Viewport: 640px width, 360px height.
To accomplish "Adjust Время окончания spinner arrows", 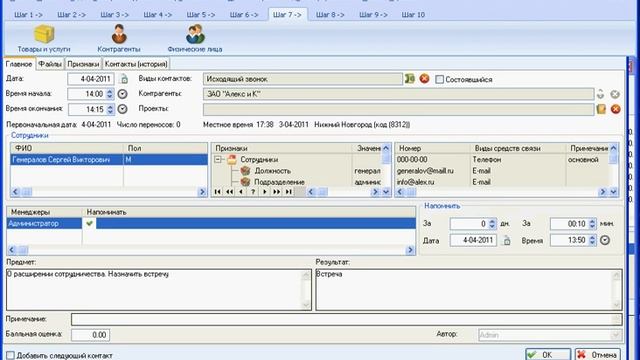I will tap(109, 109).
